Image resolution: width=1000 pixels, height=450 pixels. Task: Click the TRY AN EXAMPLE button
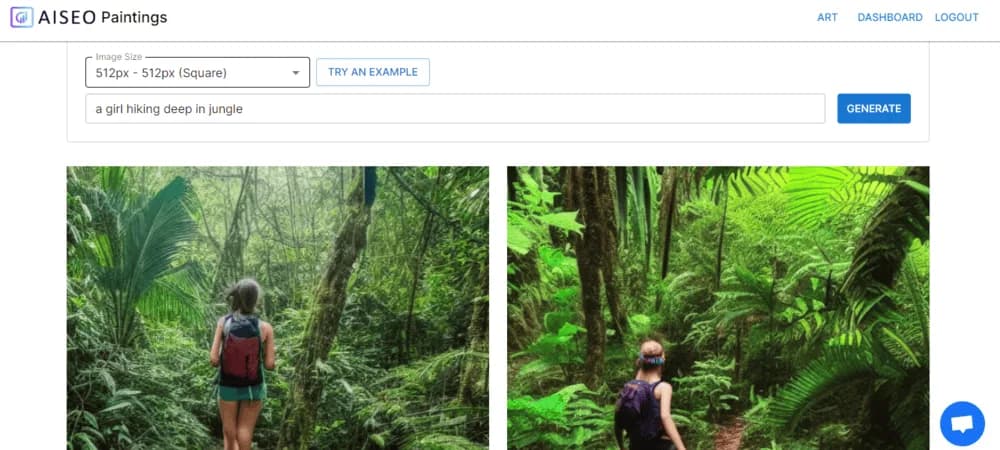(373, 72)
